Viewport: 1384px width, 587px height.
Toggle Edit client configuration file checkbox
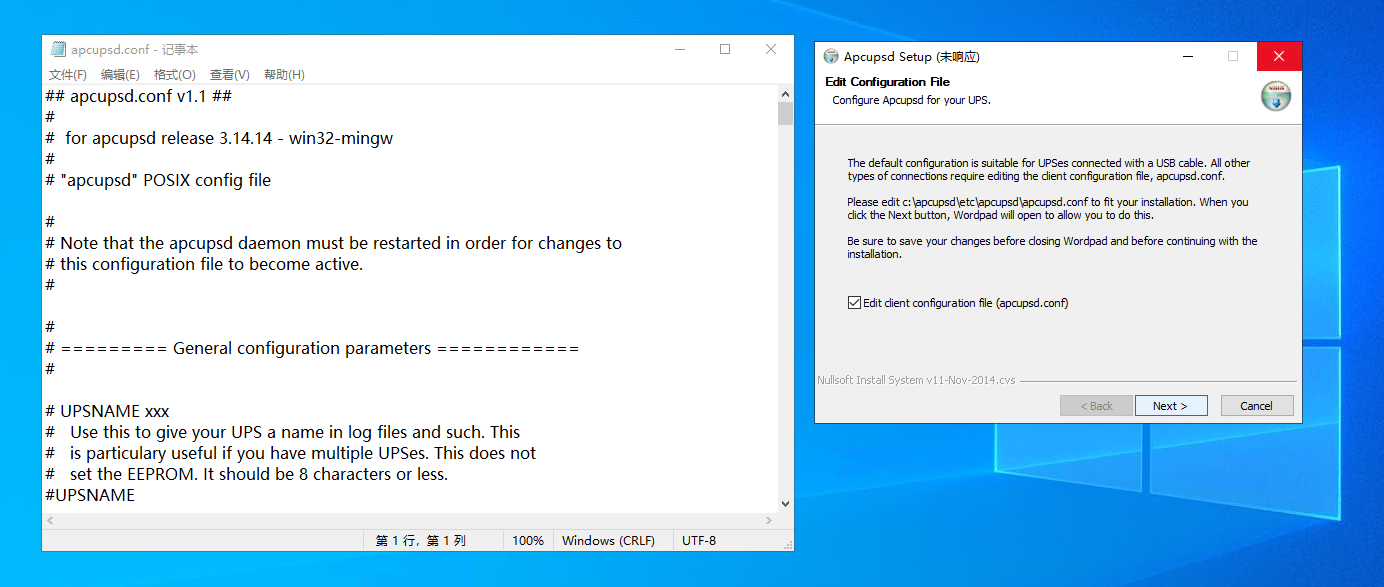click(854, 303)
